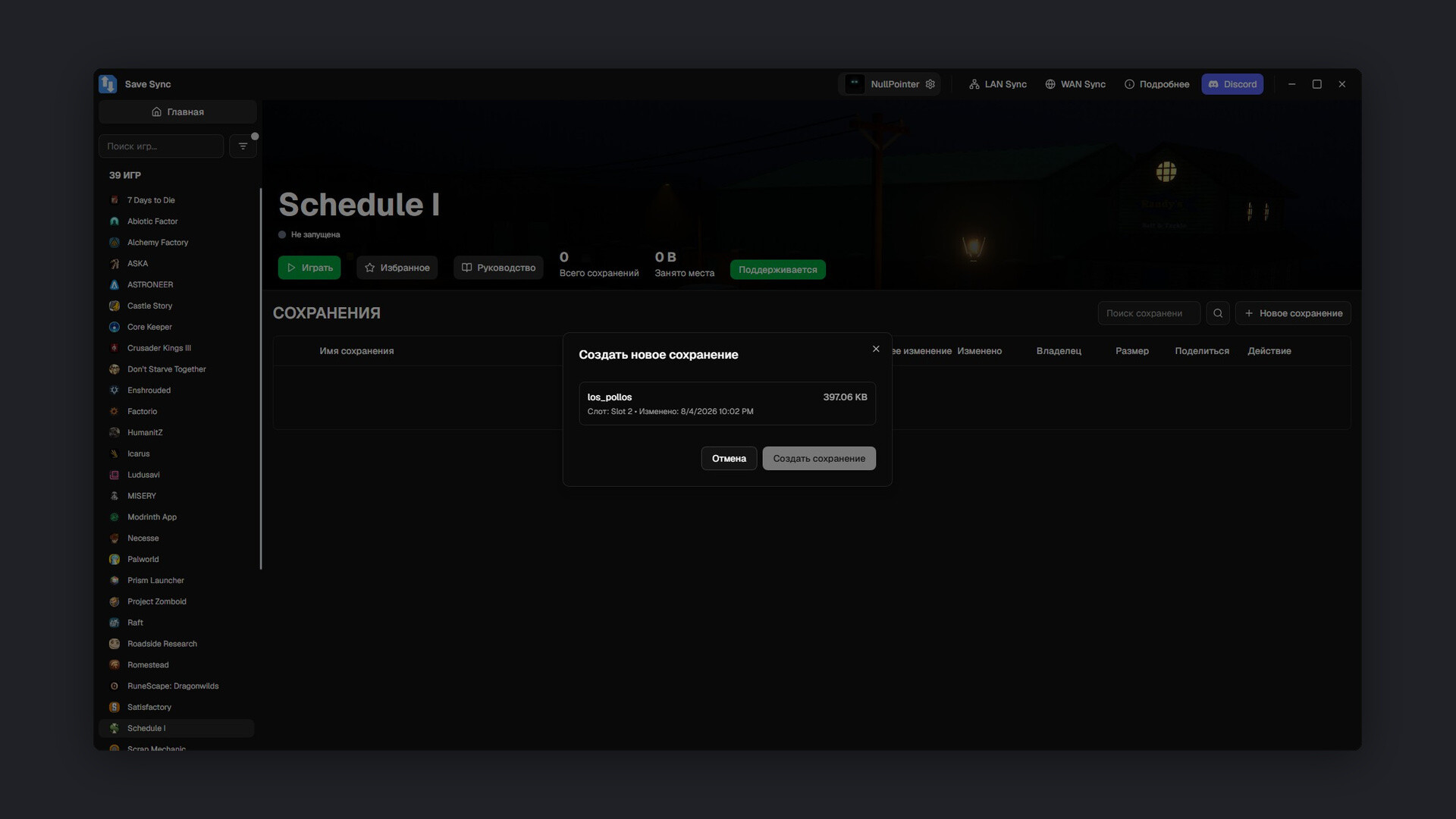Open the Руководство guide
1456x819 pixels.
pyautogui.click(x=498, y=268)
